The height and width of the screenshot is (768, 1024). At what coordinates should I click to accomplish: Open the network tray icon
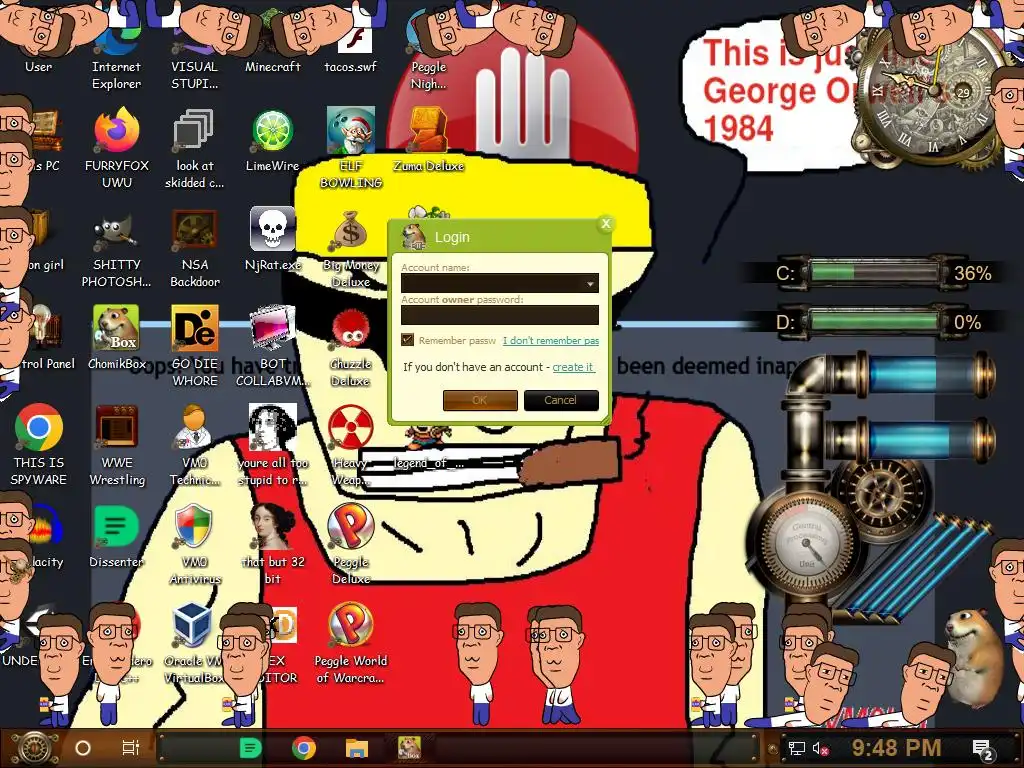tap(796, 748)
